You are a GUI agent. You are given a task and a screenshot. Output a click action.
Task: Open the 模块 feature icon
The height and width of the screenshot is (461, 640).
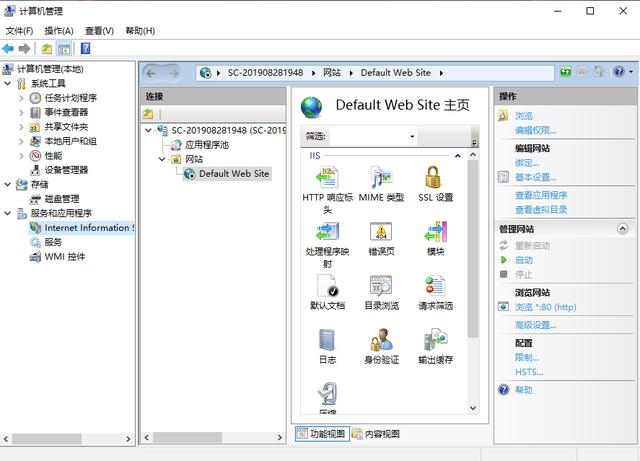[x=436, y=231]
